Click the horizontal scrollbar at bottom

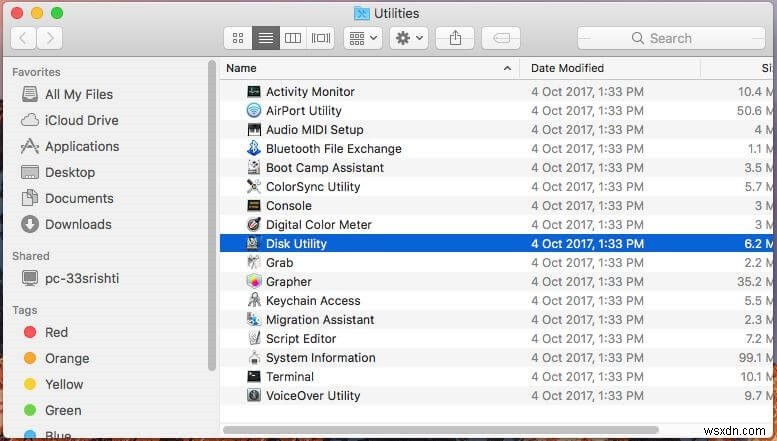(441, 430)
